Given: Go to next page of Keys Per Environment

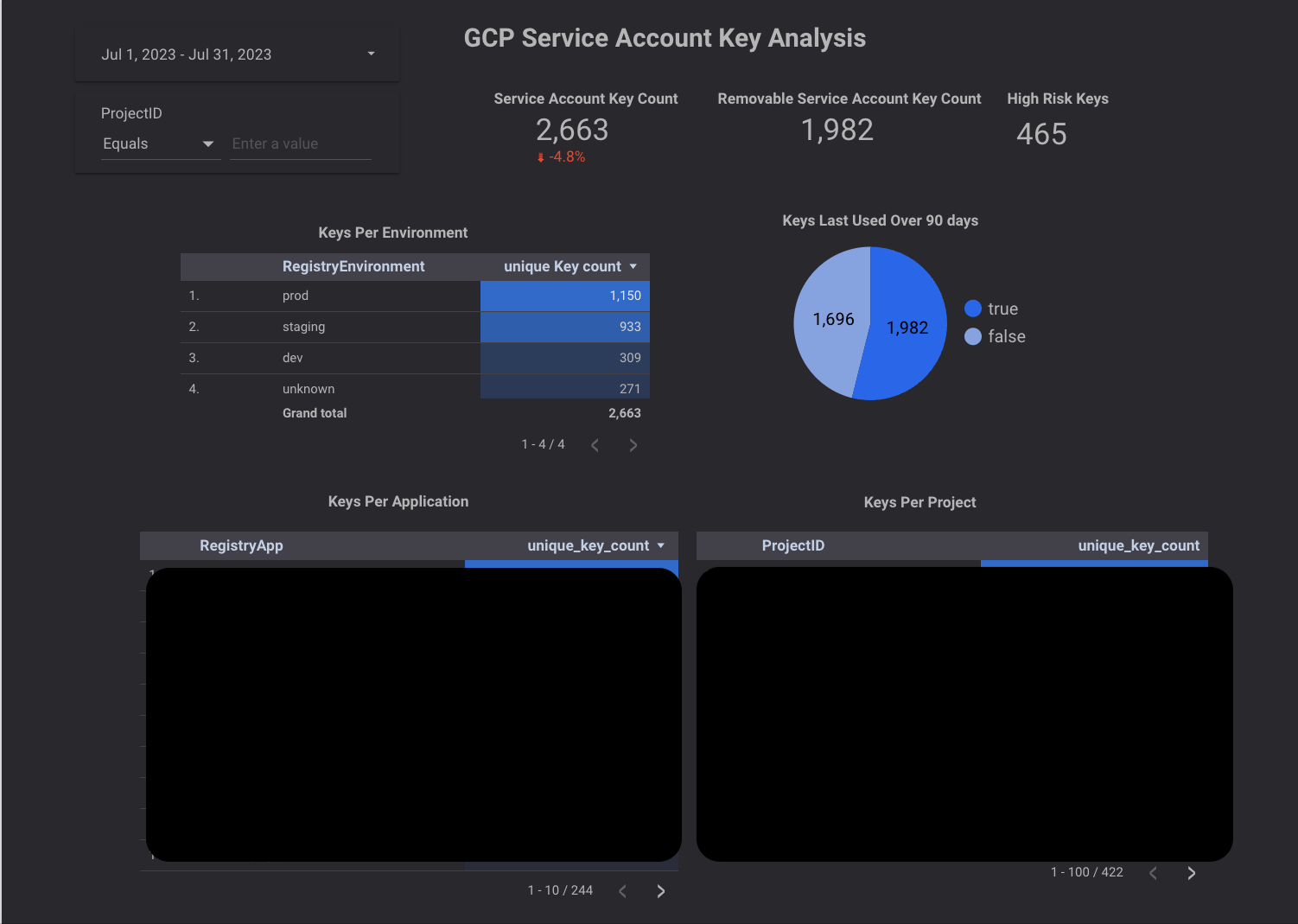Looking at the screenshot, I should [633, 445].
